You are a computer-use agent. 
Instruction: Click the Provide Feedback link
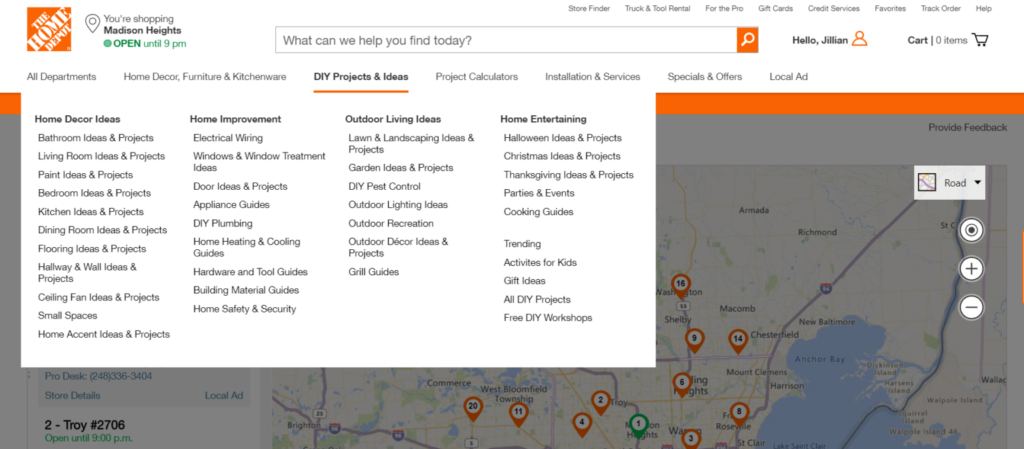pyautogui.click(x=967, y=127)
